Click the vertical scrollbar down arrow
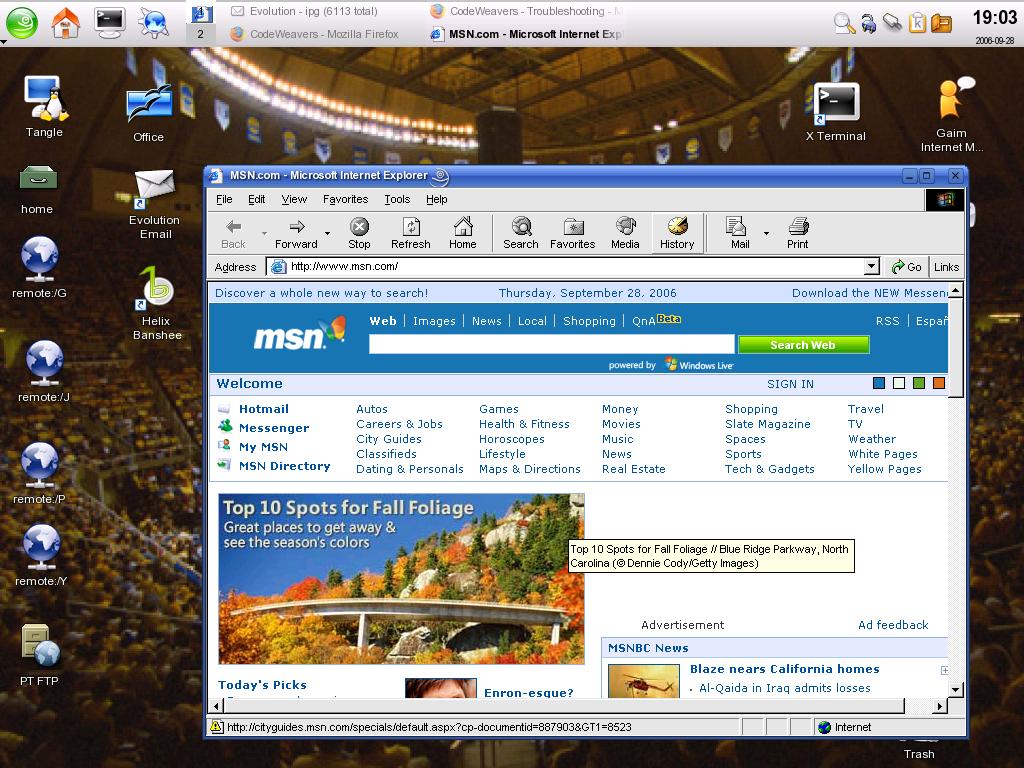 tap(955, 689)
